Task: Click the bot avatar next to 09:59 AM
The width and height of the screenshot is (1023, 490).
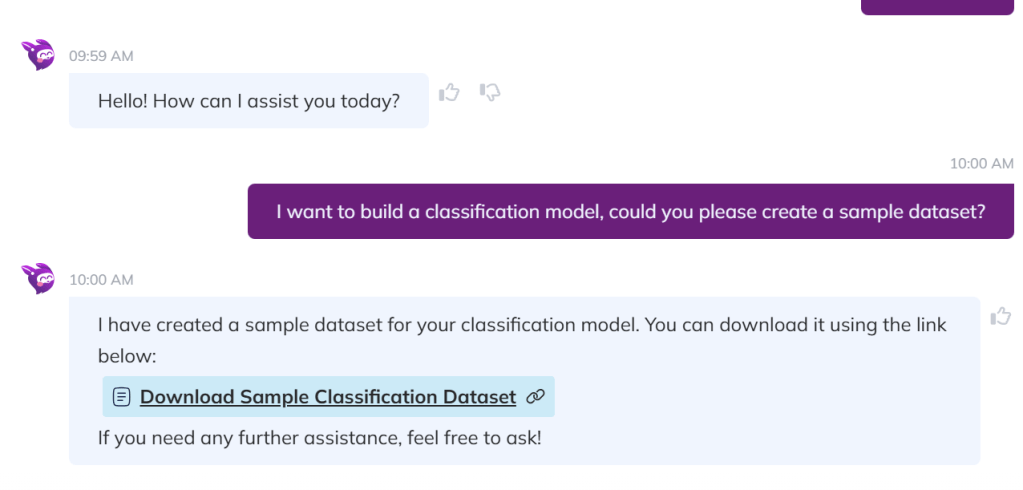Action: point(40,55)
